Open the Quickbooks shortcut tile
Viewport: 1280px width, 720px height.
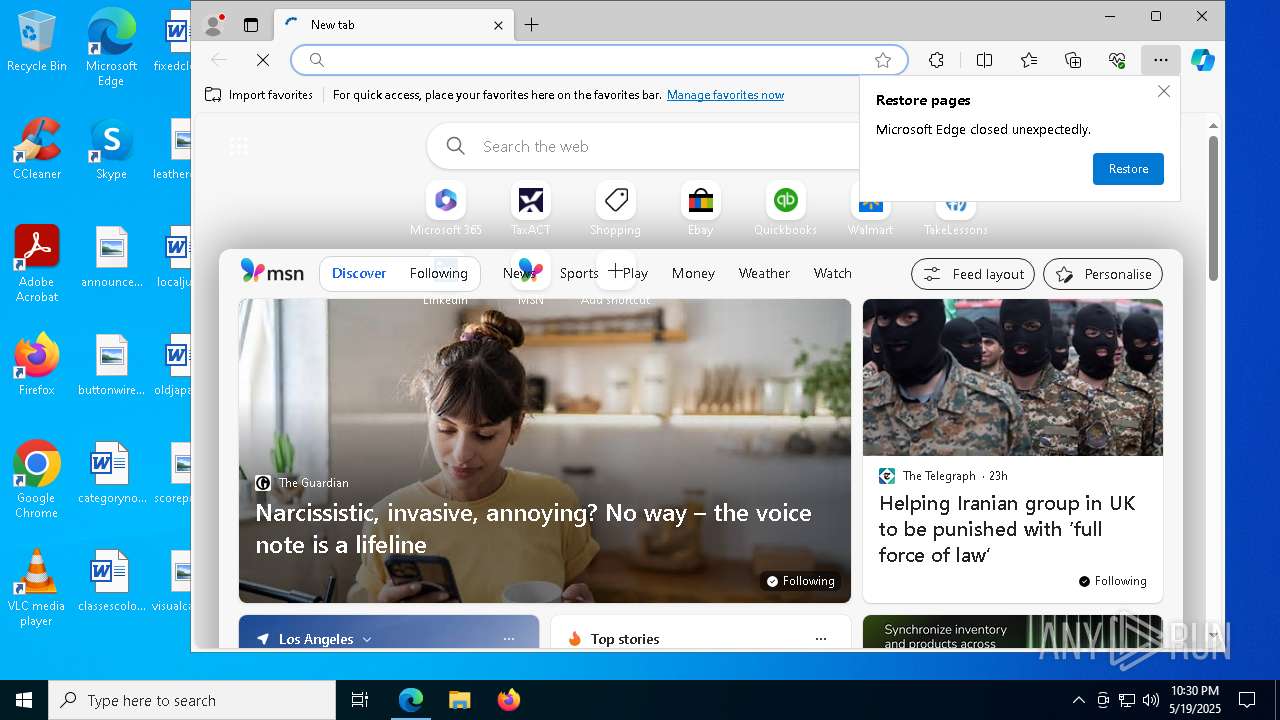[786, 210]
